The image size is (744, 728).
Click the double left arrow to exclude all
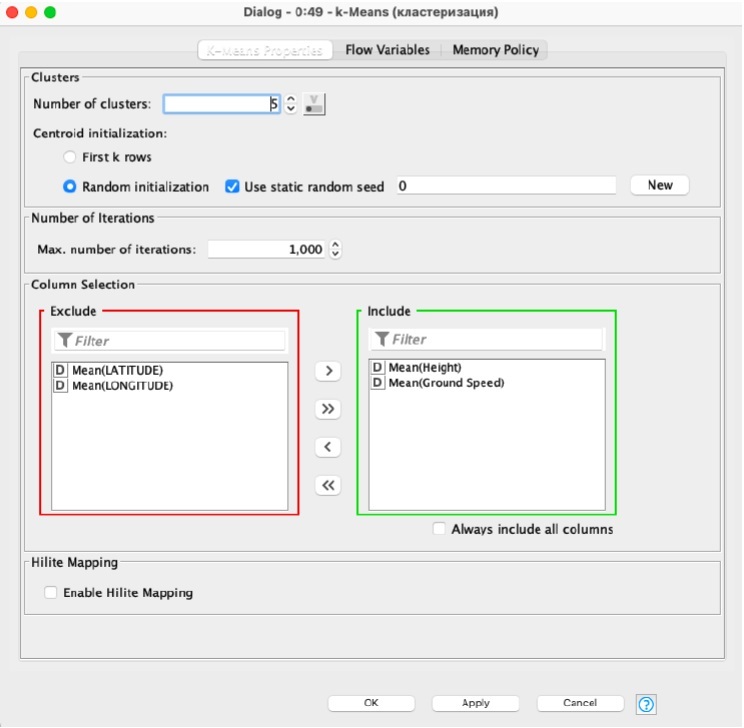pyautogui.click(x=327, y=486)
